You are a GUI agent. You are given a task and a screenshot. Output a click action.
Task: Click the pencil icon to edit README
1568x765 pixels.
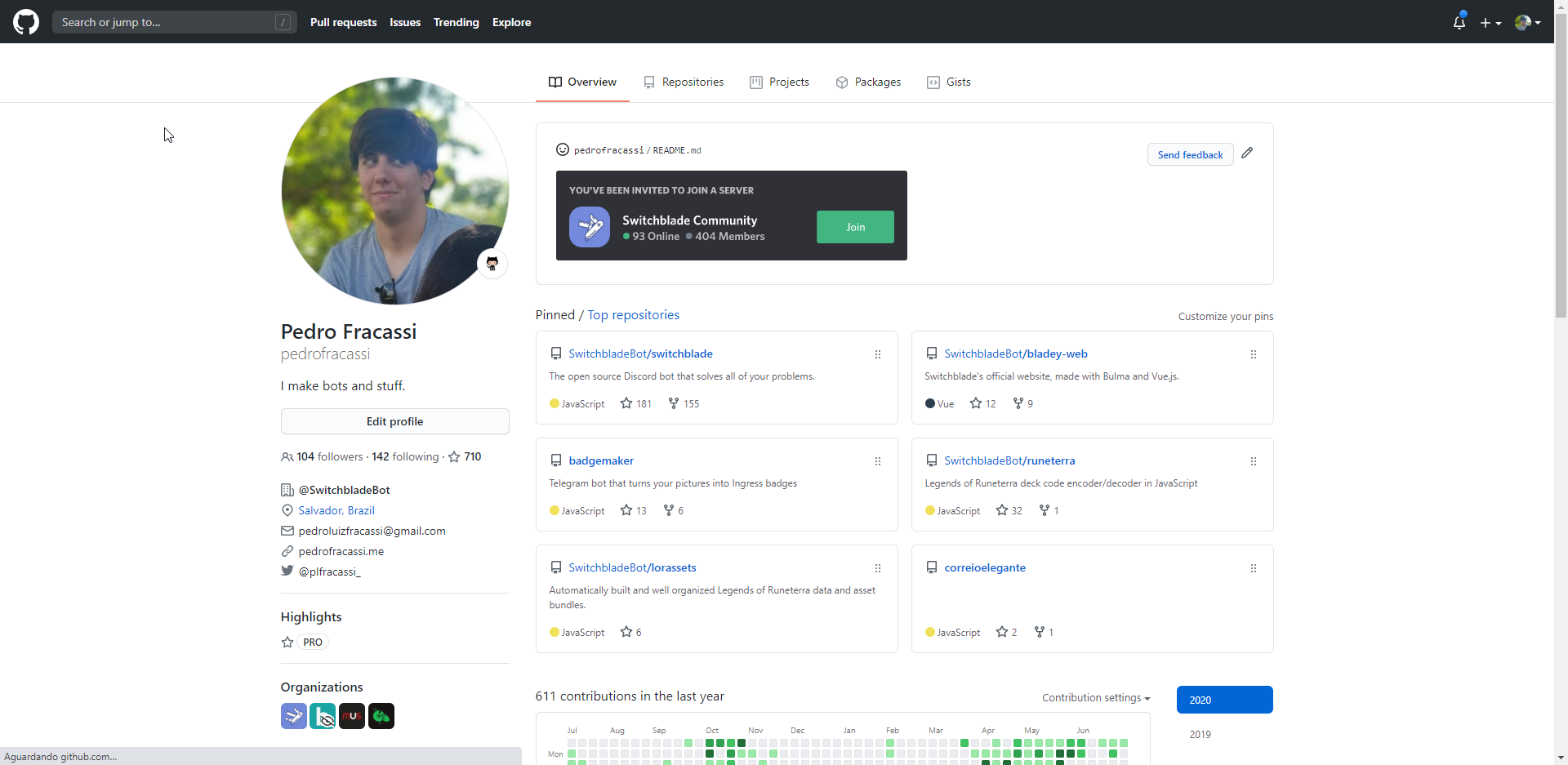[1248, 153]
